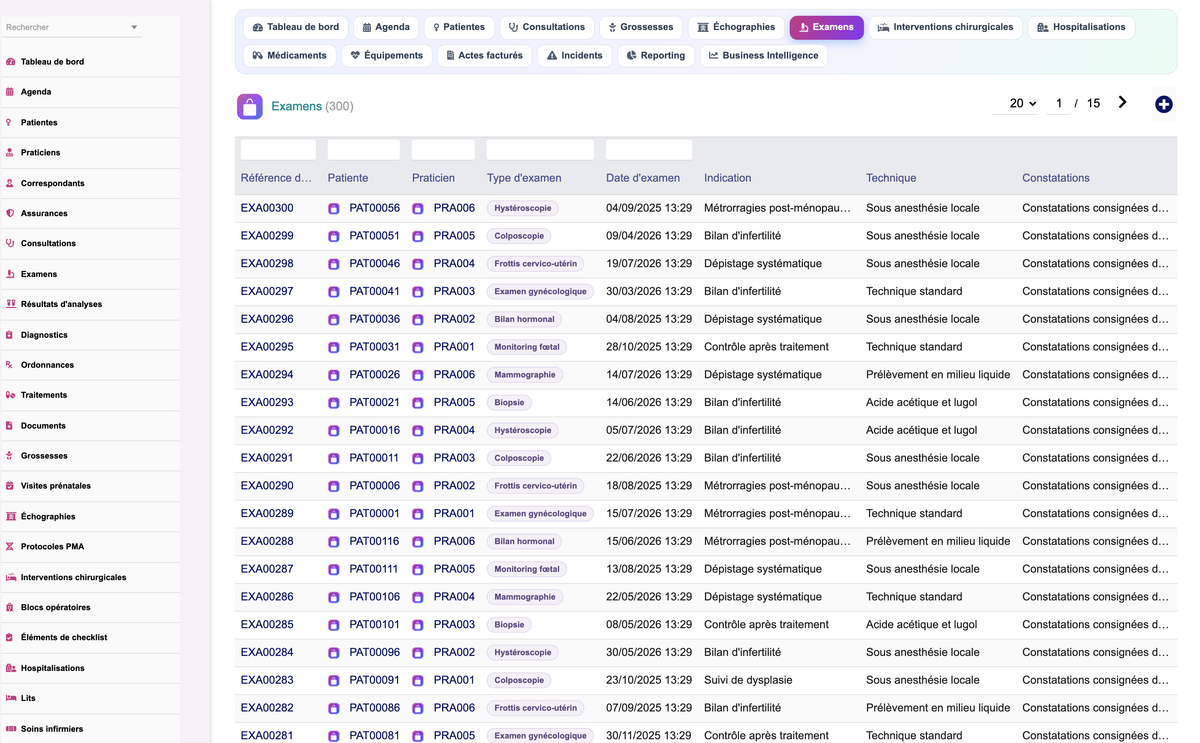The height and width of the screenshot is (743, 1200).
Task: Click the Incidents warning icon in top tabs
Action: 552,56
